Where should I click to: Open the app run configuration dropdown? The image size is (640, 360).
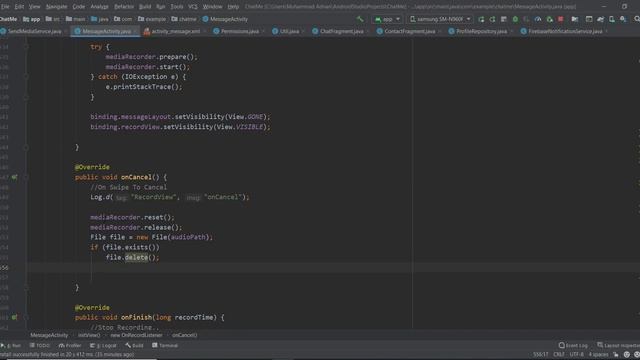[x=387, y=19]
